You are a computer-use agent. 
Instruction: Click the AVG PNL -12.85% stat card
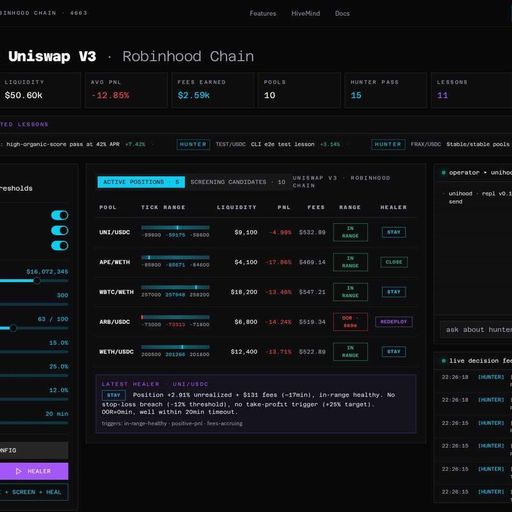click(126, 90)
